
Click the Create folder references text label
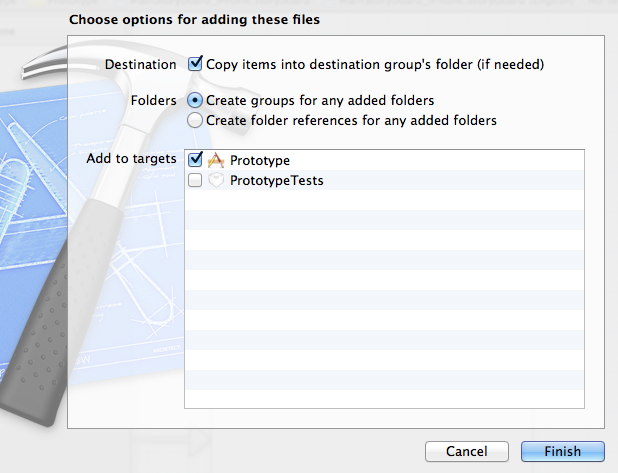point(351,120)
